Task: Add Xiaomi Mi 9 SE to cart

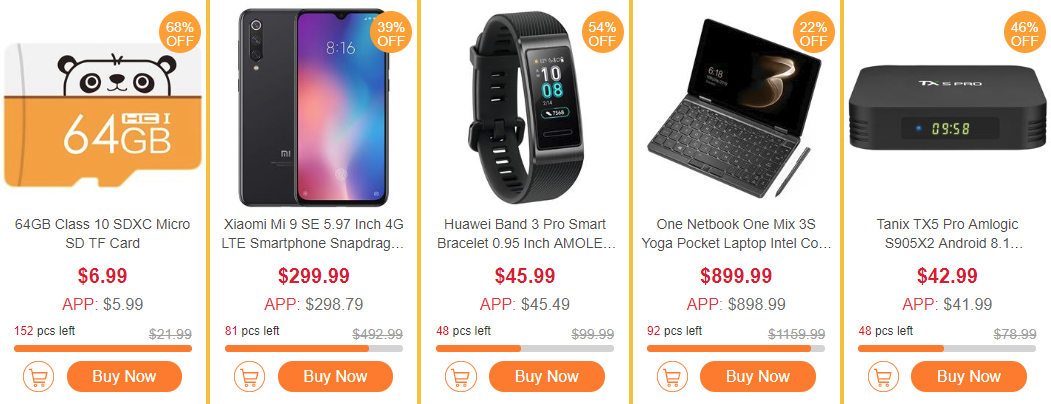Action: click(249, 377)
